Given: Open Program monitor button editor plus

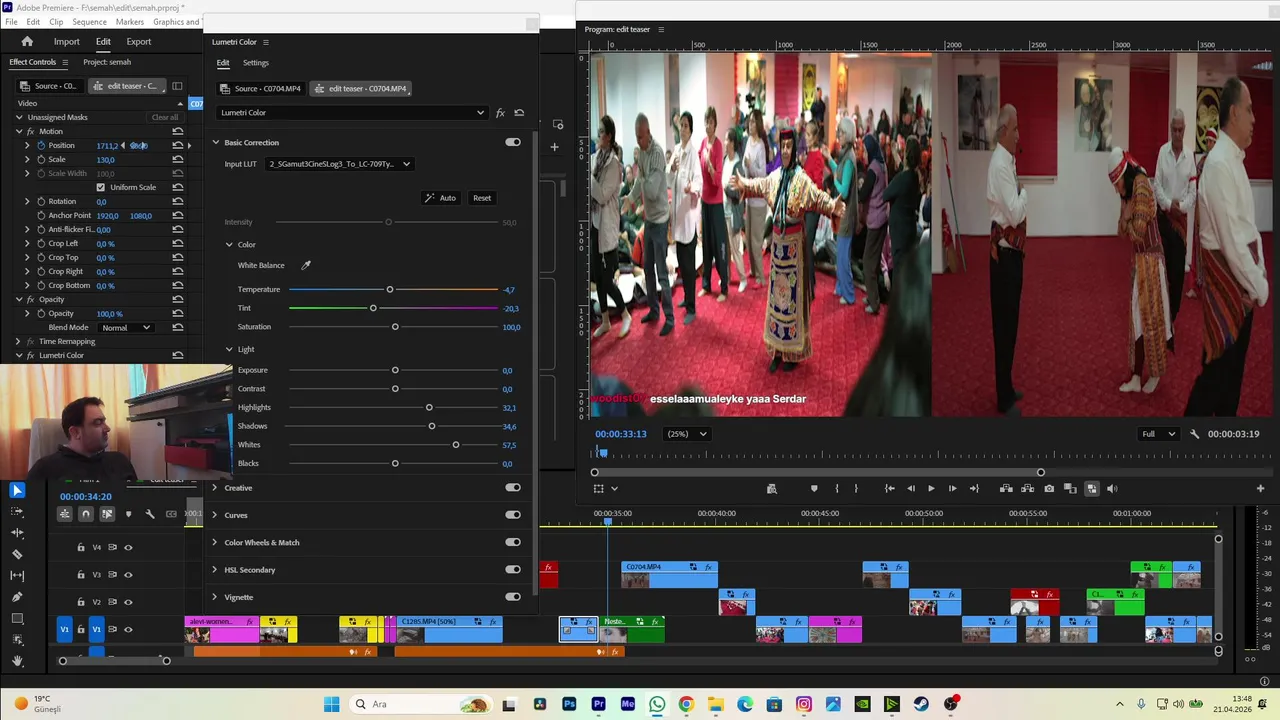Looking at the screenshot, I should pyautogui.click(x=1260, y=489).
